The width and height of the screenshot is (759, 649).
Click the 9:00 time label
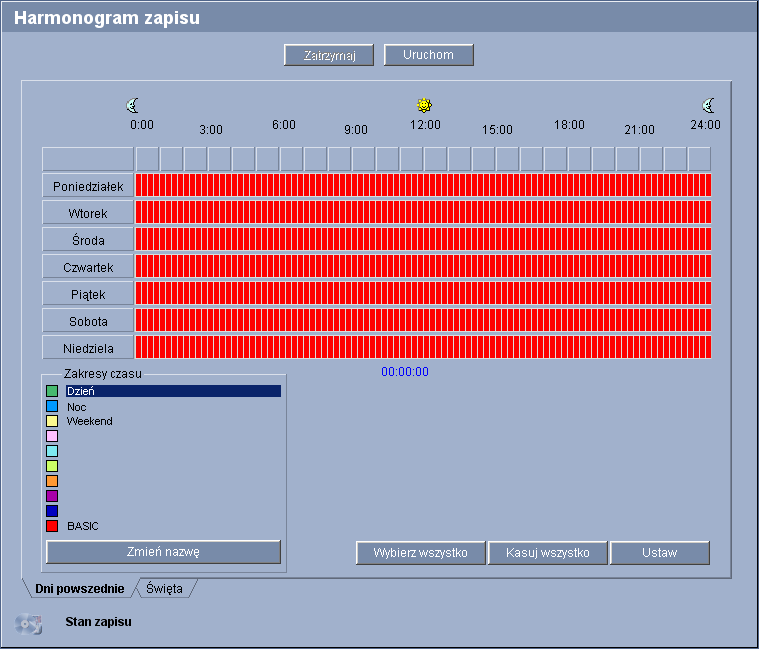(356, 130)
